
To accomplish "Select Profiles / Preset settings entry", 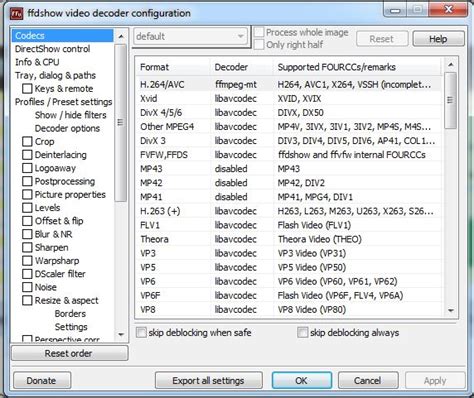I will [63, 102].
